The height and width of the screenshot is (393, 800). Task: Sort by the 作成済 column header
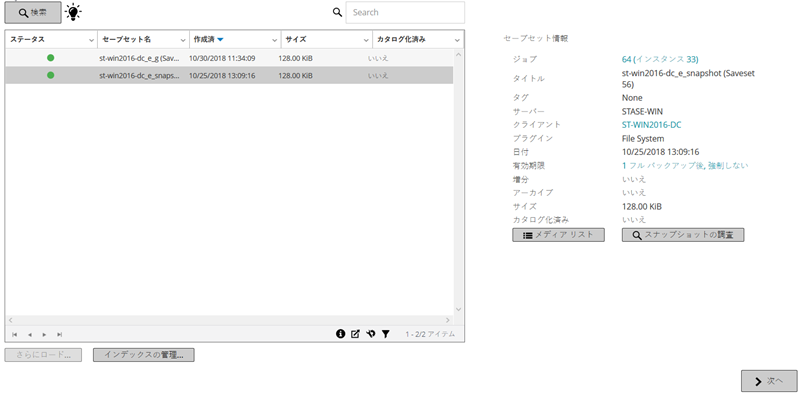[204, 39]
